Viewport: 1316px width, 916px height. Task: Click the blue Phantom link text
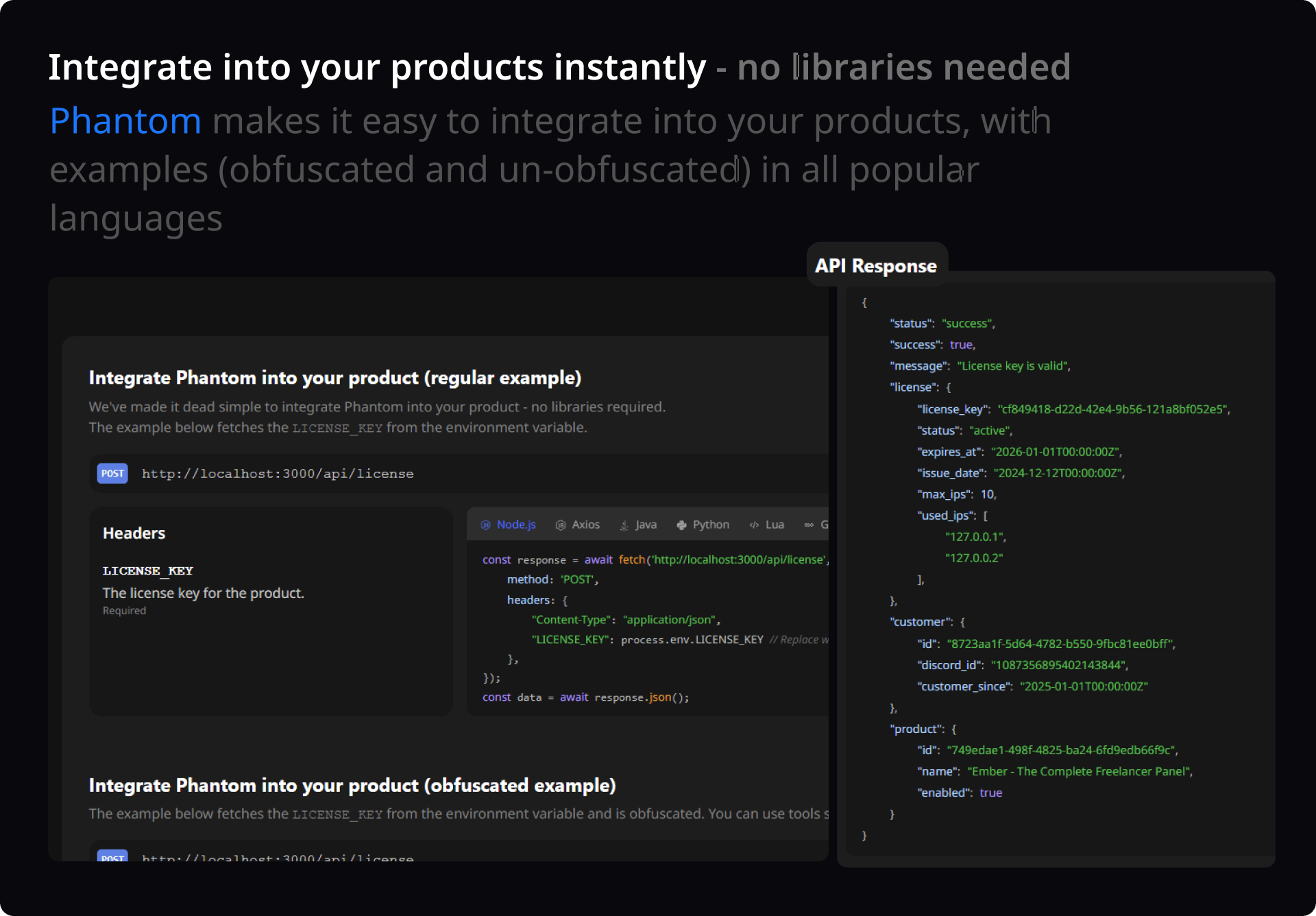[125, 121]
